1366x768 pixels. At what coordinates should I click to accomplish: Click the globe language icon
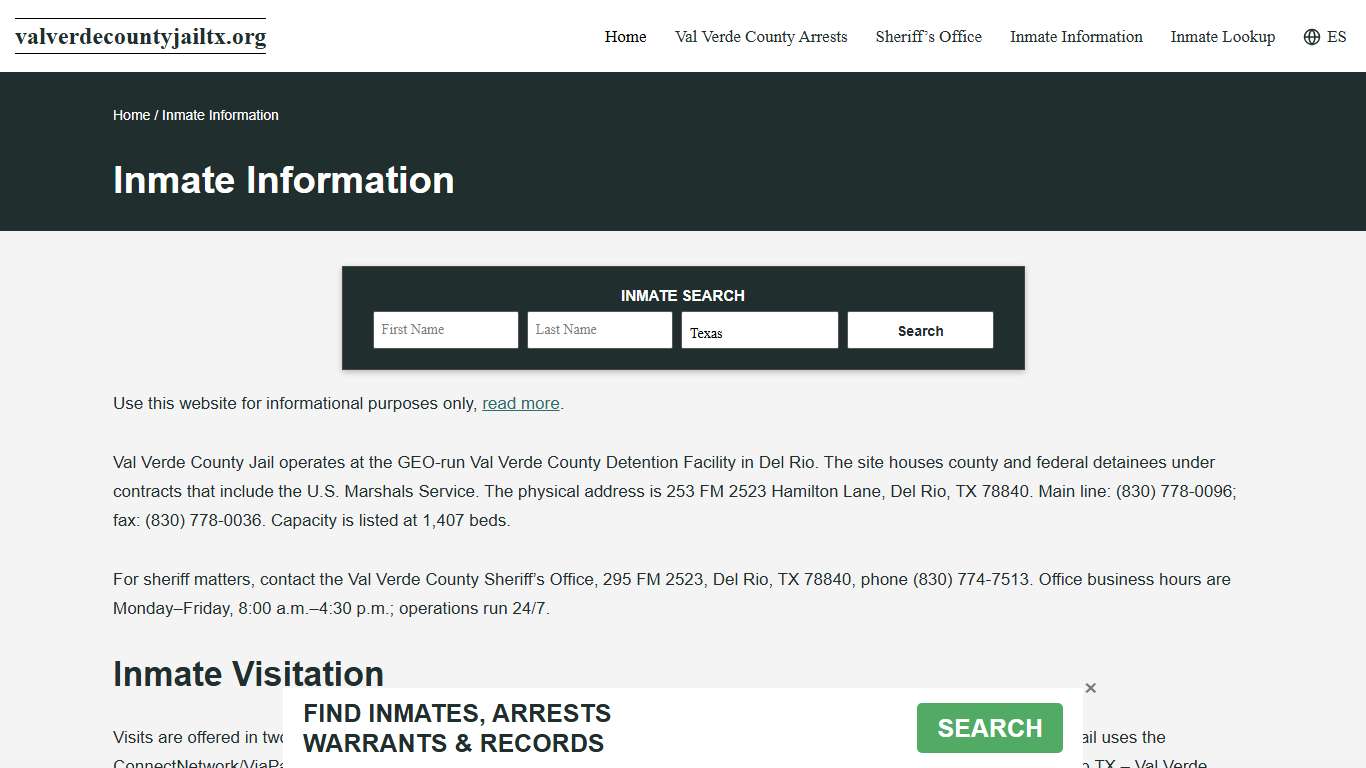click(x=1310, y=36)
